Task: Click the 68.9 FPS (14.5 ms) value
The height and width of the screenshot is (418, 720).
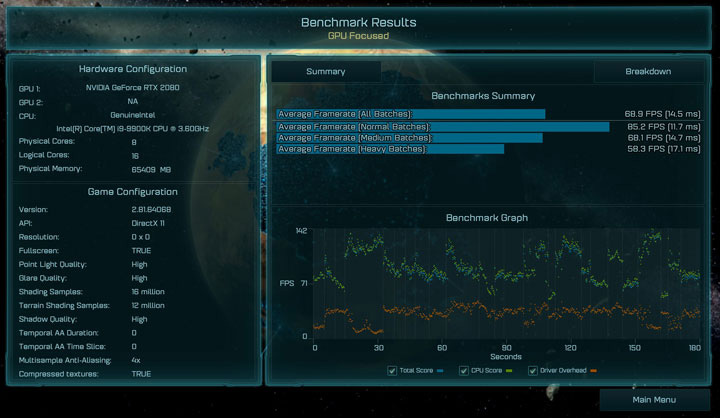Action: tap(663, 114)
